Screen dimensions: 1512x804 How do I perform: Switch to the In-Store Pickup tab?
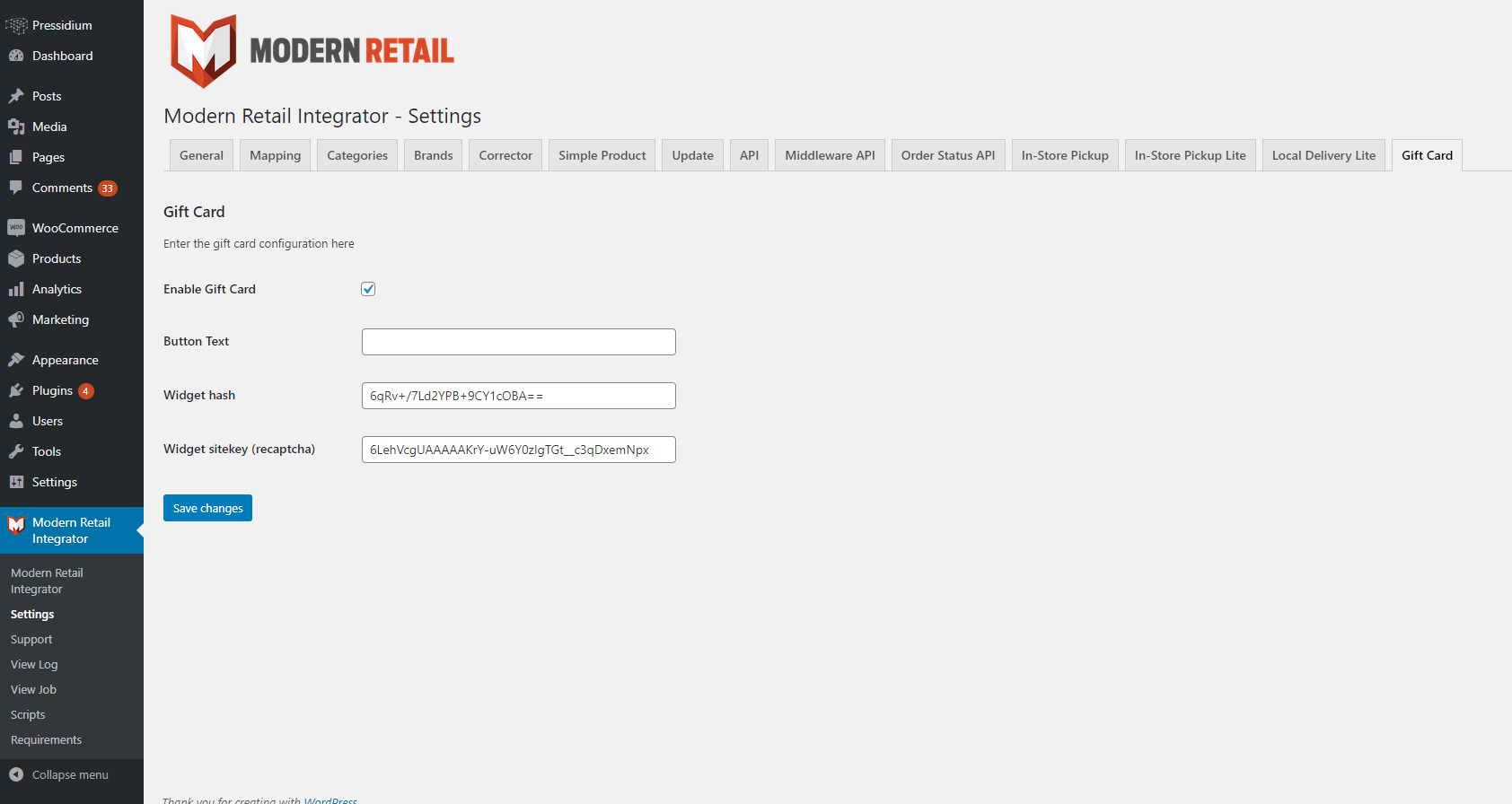1065,155
